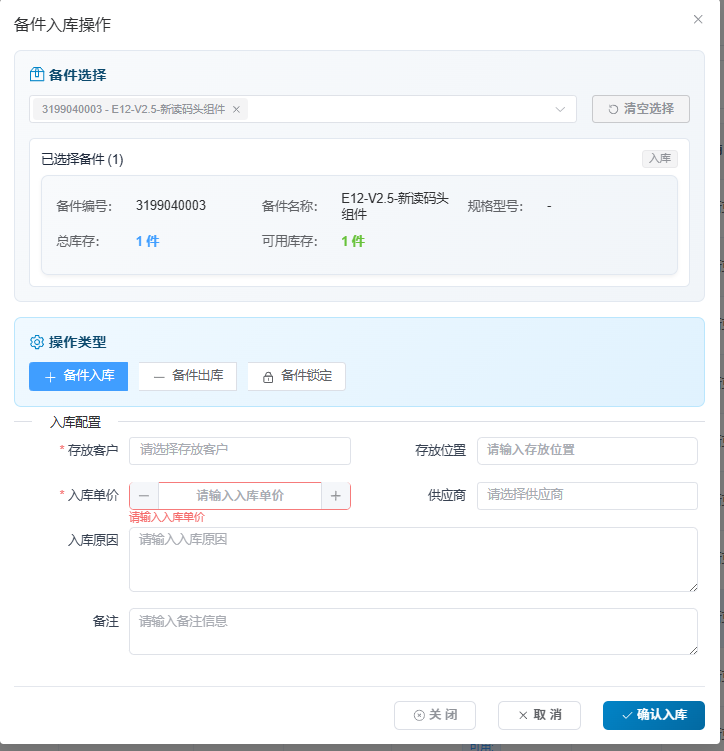Image resolution: width=724 pixels, height=751 pixels.
Task: Focus the 入库单价 number input
Action: tap(240, 496)
